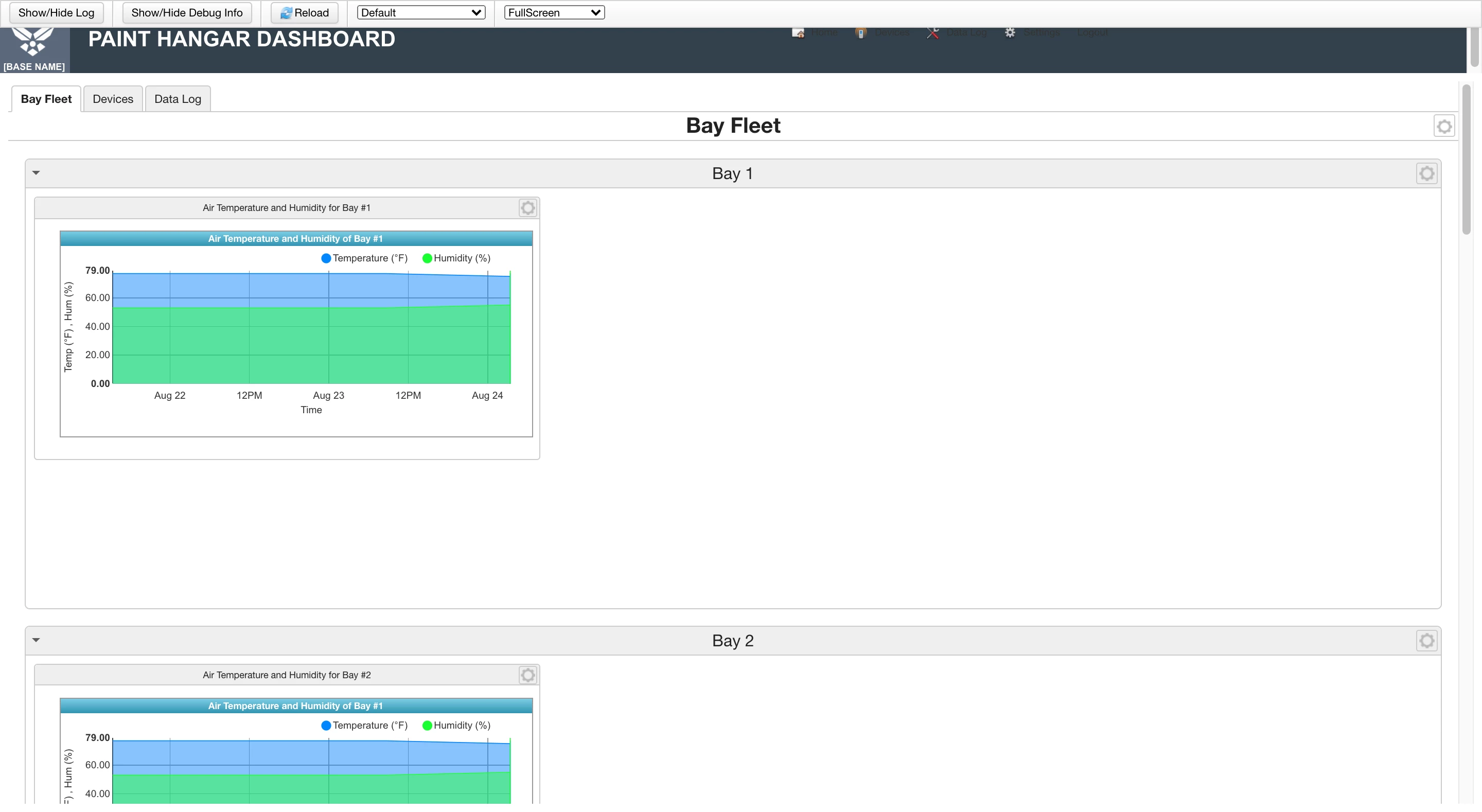Open gear for Bay #1 chart widget
Screen dimensions: 1482x812
coord(527,208)
